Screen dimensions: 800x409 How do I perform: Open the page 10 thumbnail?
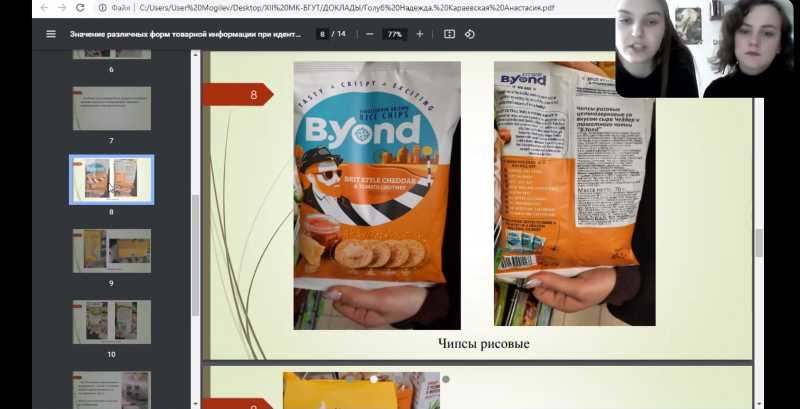point(112,322)
